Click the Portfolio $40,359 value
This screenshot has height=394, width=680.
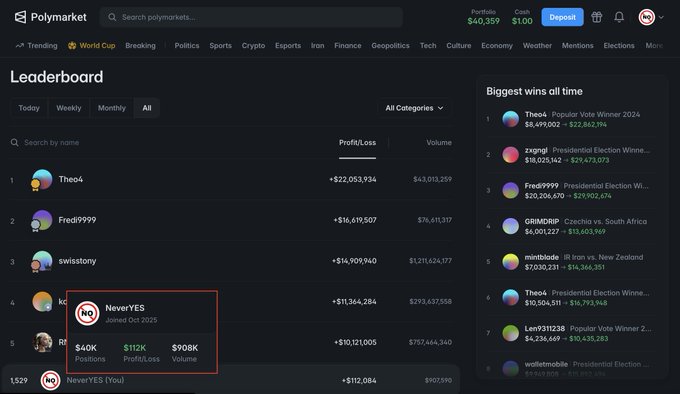click(x=484, y=21)
